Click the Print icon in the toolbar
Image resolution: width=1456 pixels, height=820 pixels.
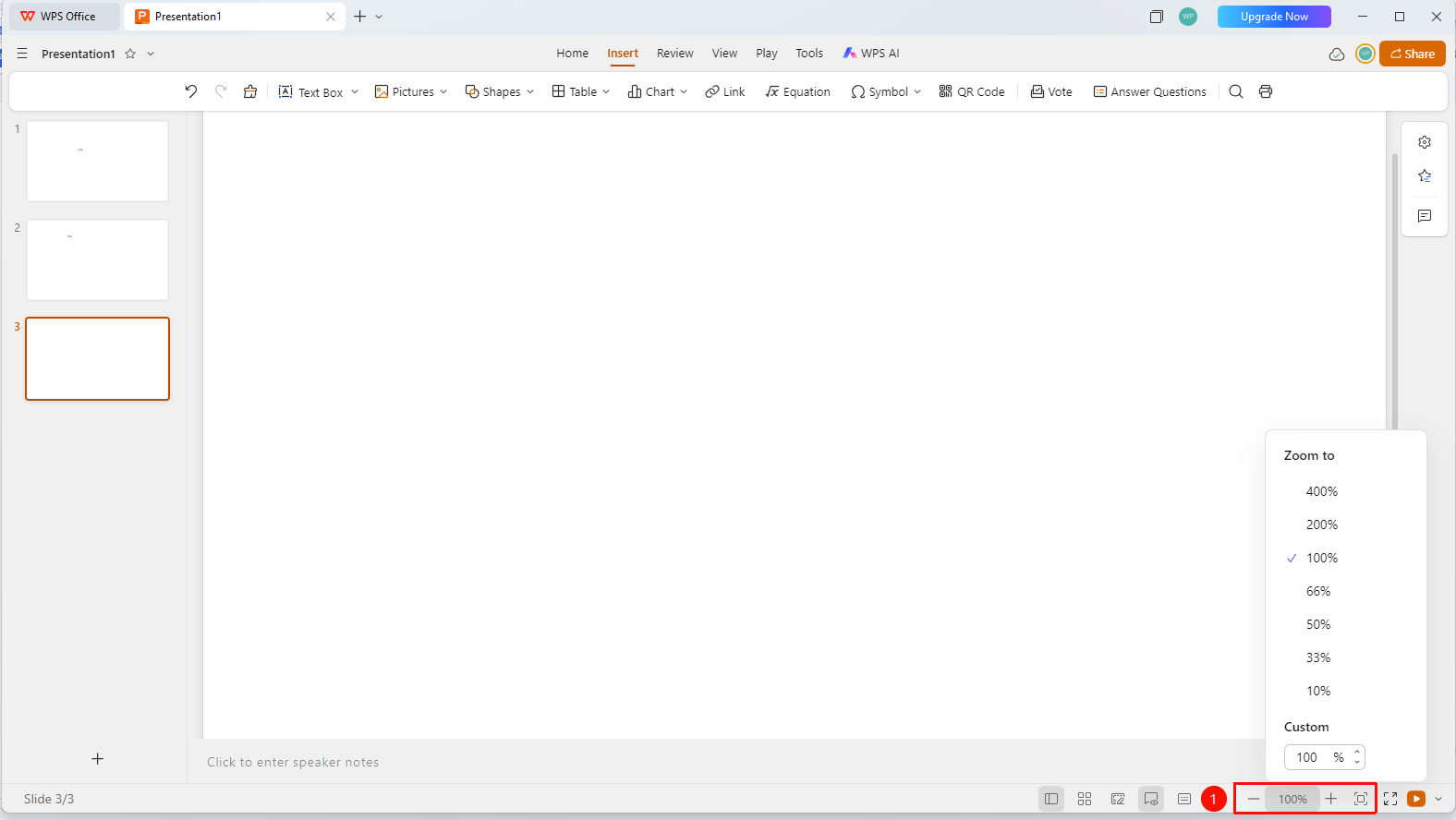click(1266, 91)
